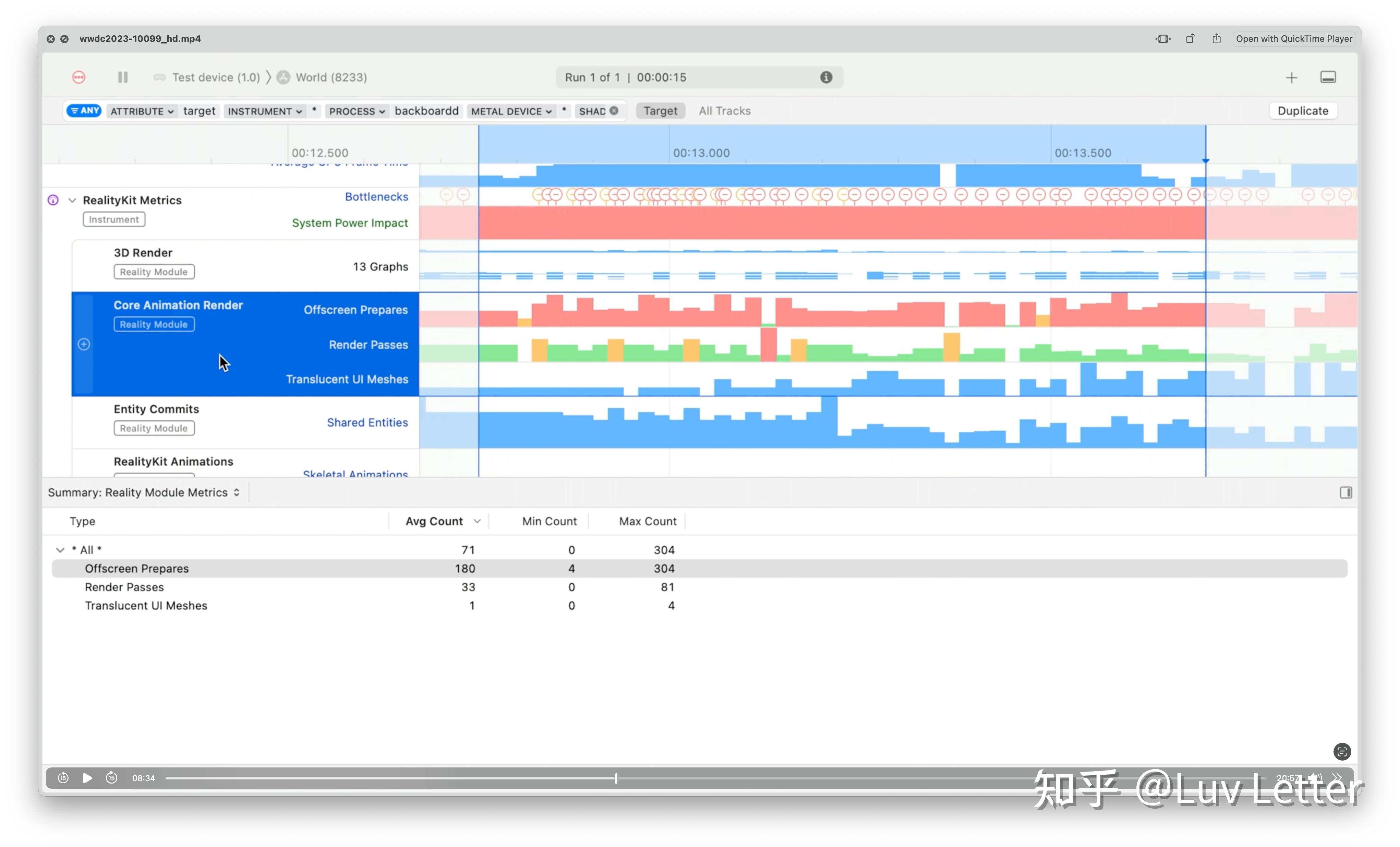Image resolution: width=1400 pixels, height=847 pixels.
Task: Open run info via the circled-i icon
Action: (826, 77)
